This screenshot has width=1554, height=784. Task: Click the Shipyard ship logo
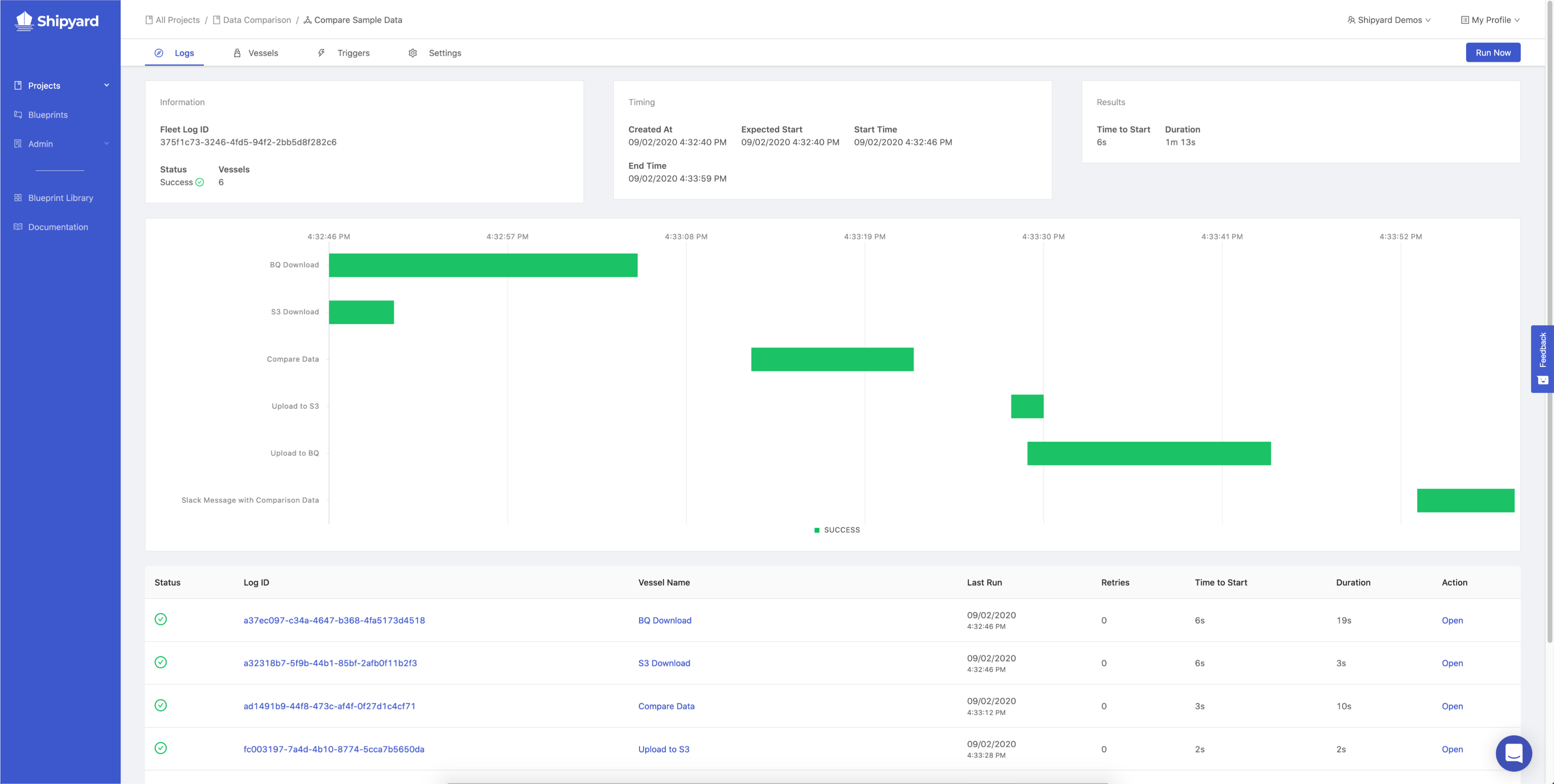[24, 21]
